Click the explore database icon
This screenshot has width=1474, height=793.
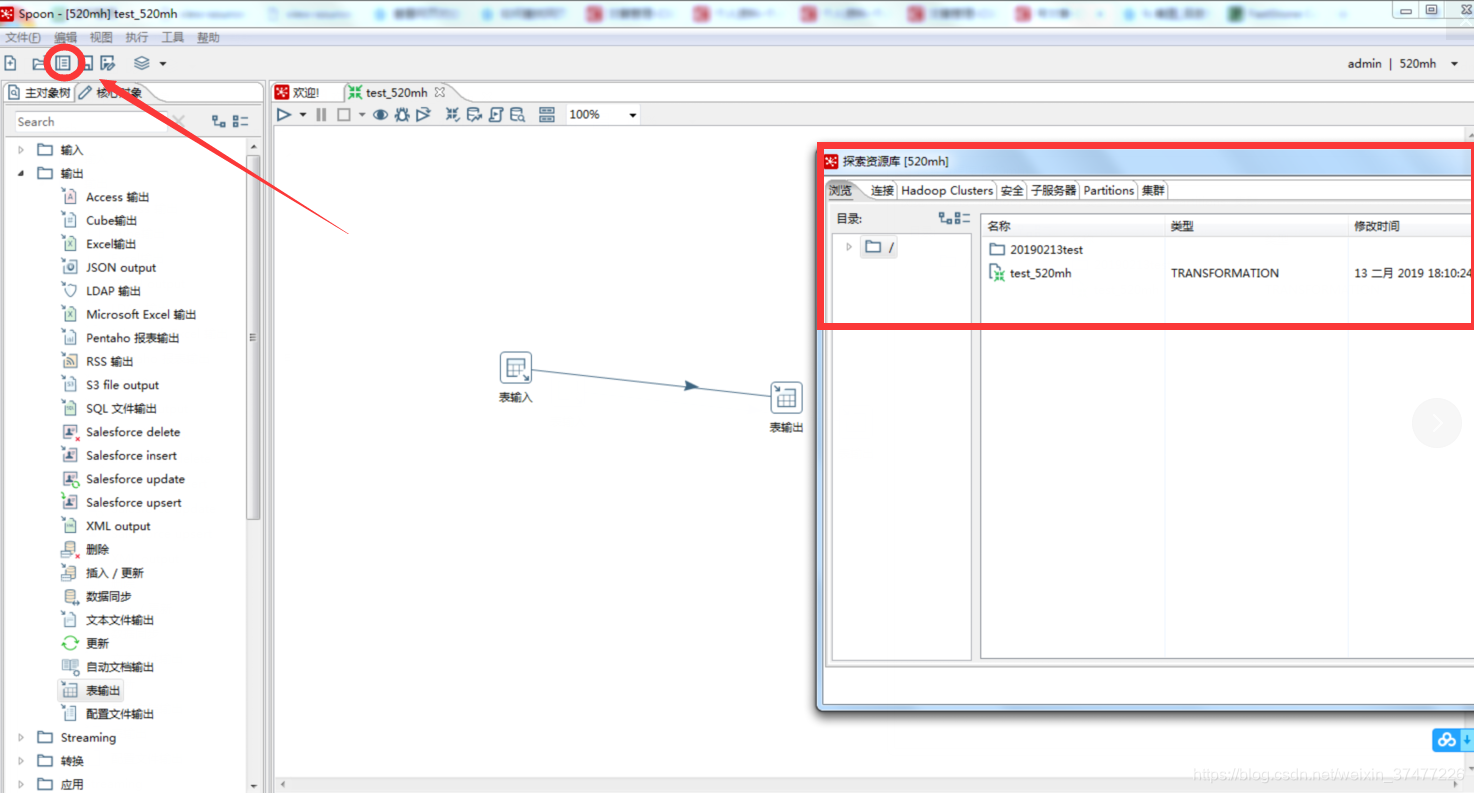click(517, 115)
